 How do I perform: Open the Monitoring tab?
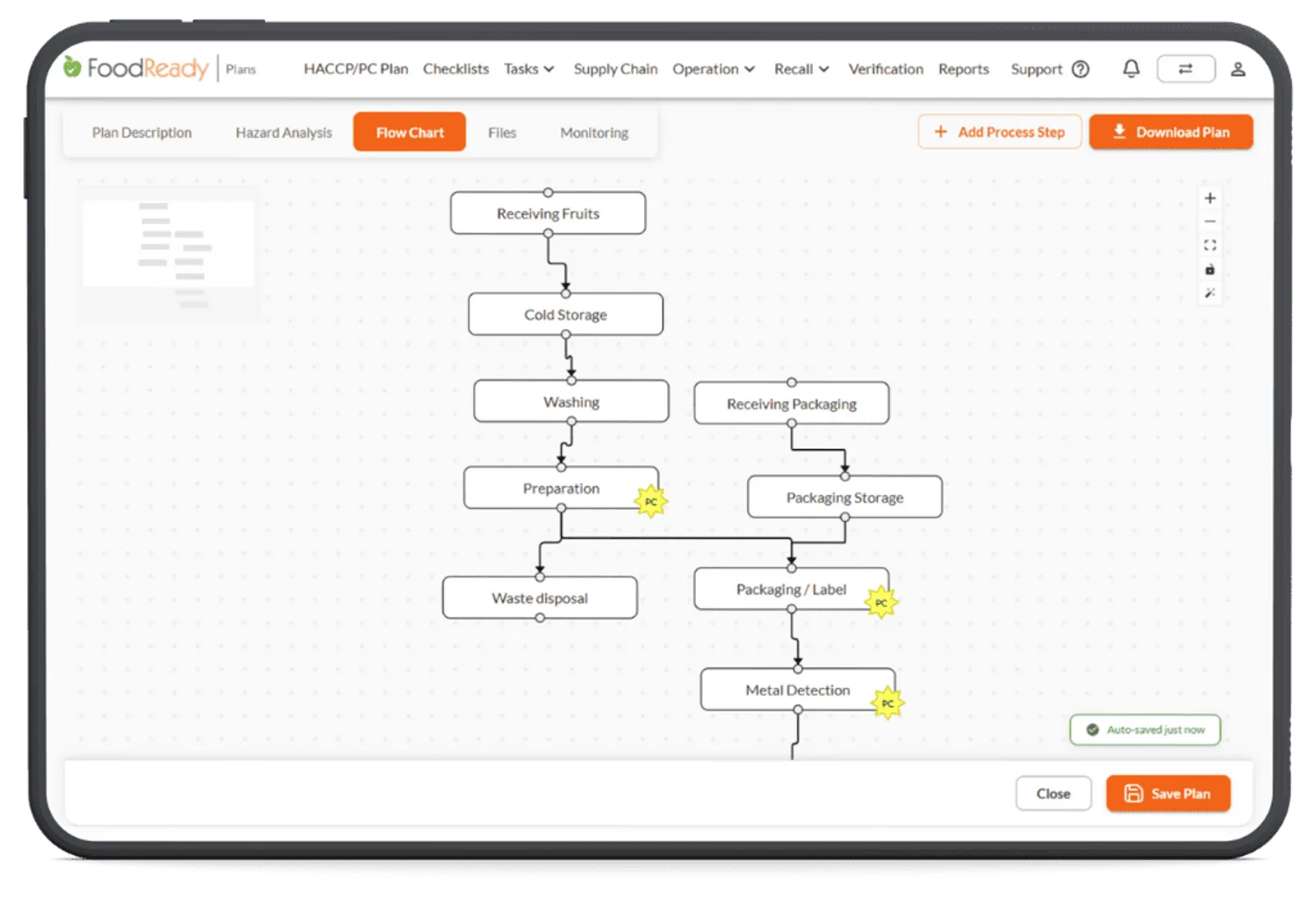click(x=594, y=132)
